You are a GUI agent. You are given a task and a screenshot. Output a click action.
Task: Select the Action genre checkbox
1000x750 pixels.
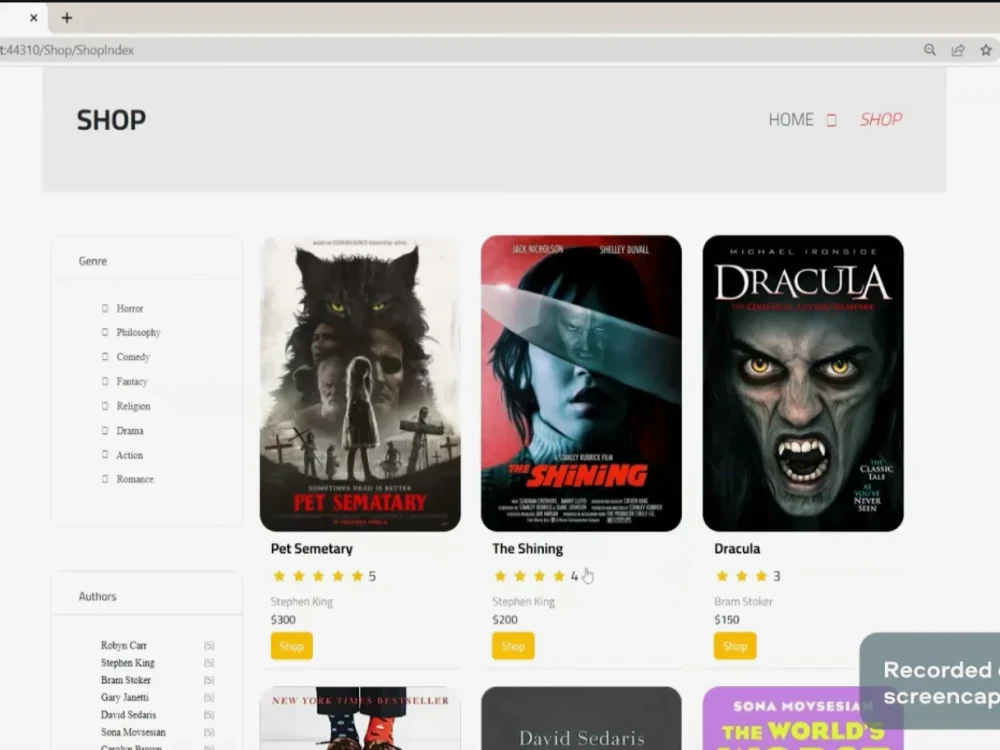[x=105, y=455]
